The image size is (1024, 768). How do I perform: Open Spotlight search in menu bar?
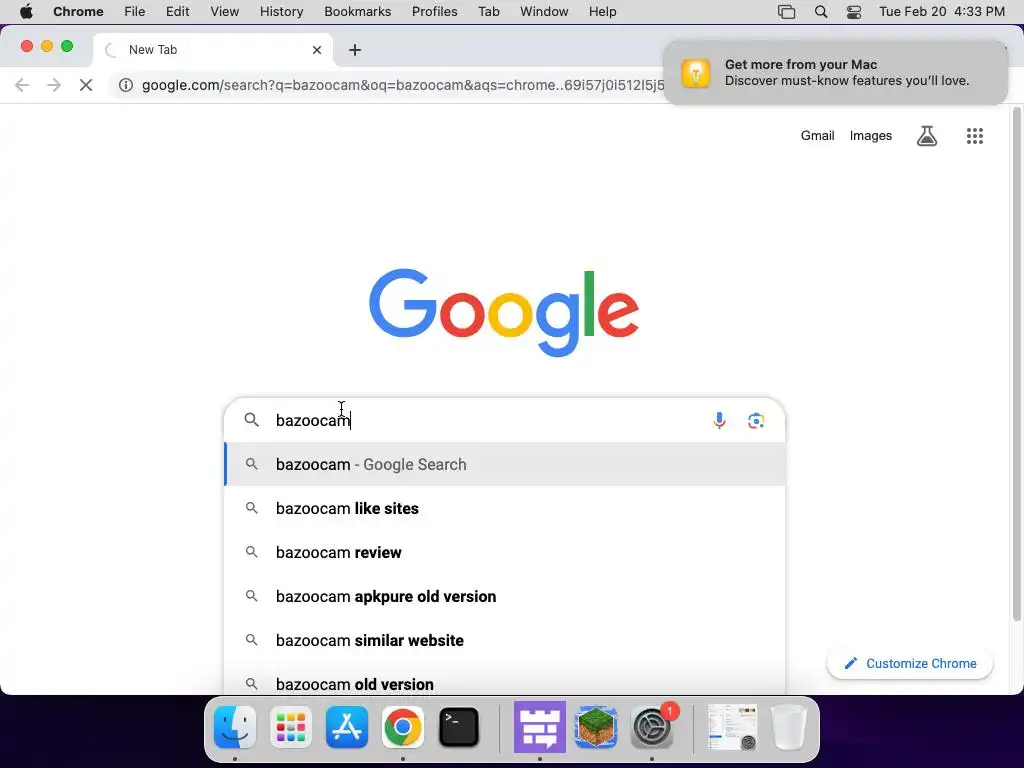(821, 12)
